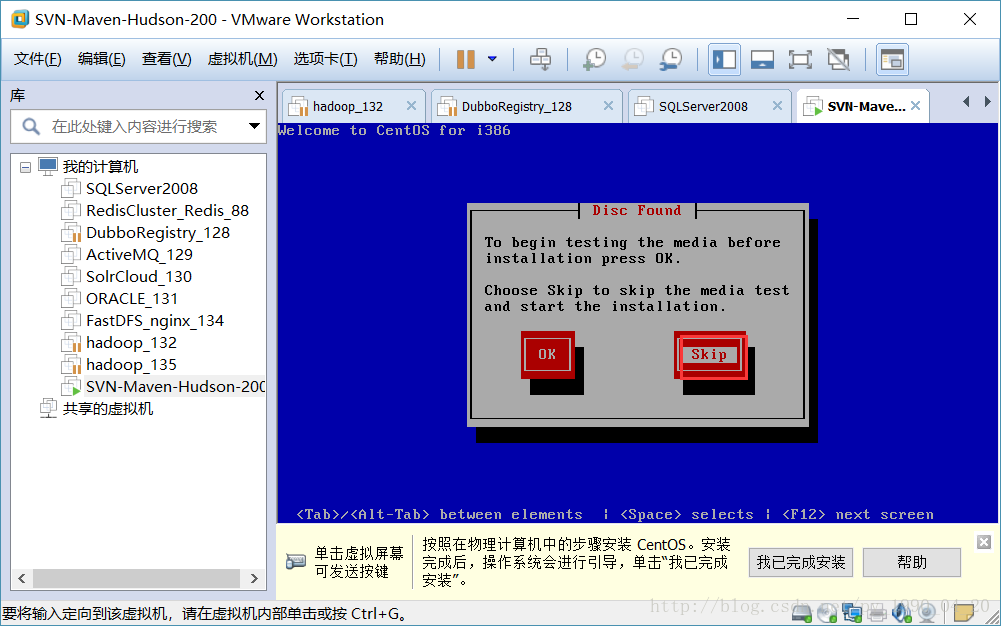Click the revert to snapshot icon
1001x626 pixels.
633,59
